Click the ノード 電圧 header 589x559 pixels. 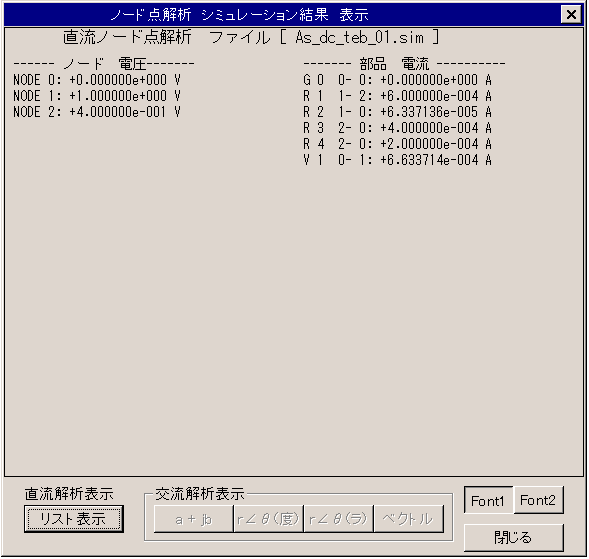[104, 64]
